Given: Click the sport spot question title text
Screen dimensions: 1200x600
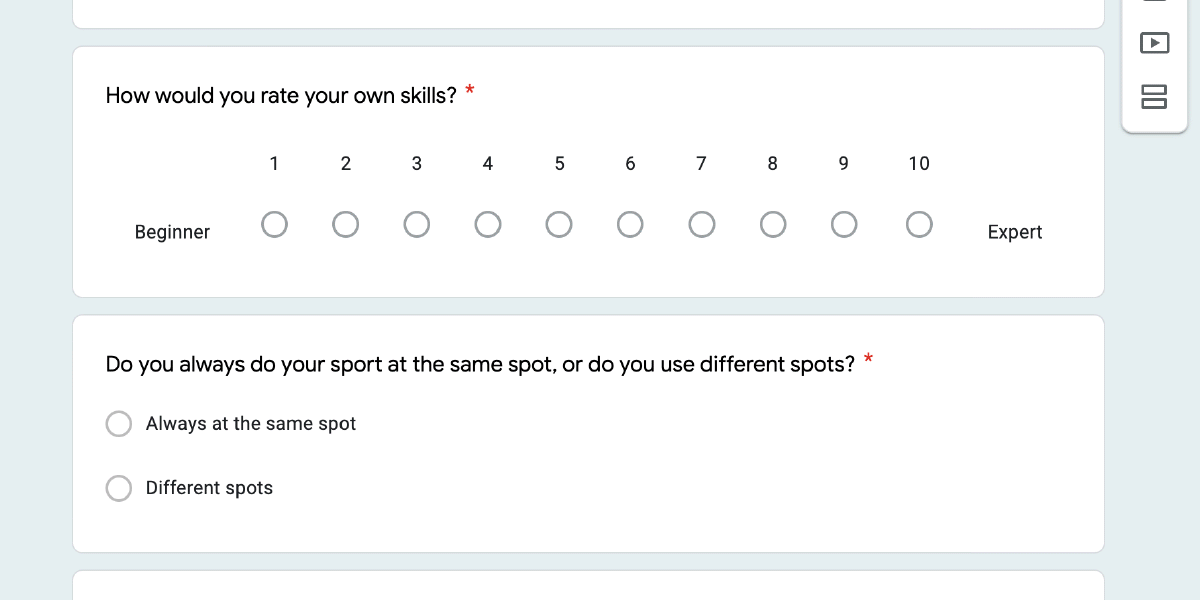Looking at the screenshot, I should (x=480, y=364).
